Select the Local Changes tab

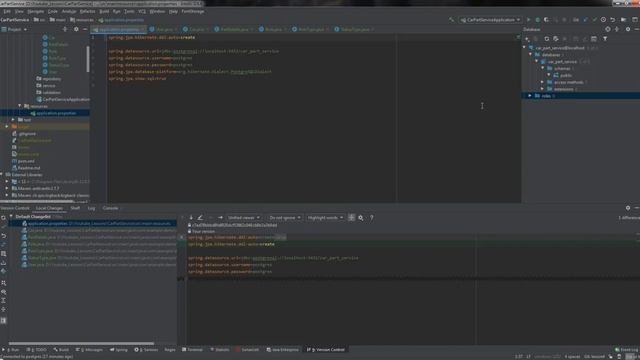[49, 208]
